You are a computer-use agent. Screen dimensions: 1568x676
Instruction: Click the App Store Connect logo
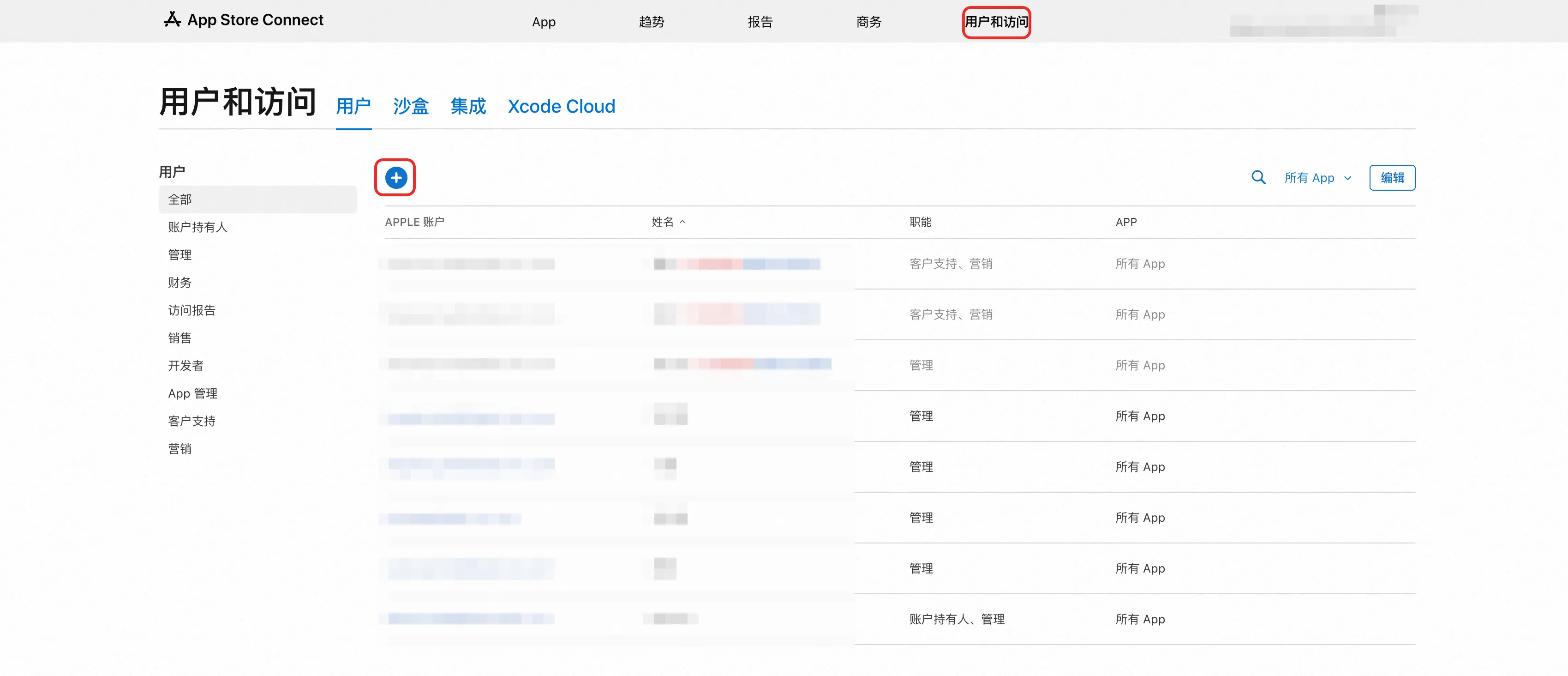click(244, 20)
